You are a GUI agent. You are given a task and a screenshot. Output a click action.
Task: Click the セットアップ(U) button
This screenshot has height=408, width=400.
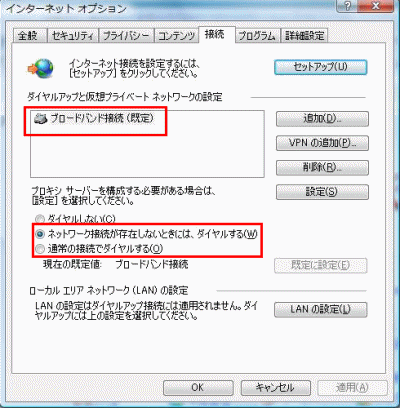pos(321,67)
